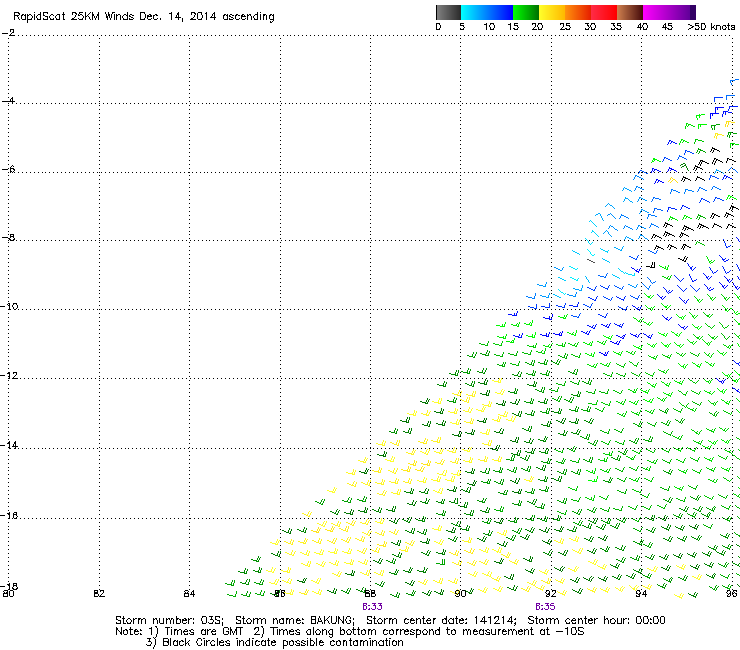Select the orange 25-30 knots legend color

(x=578, y=12)
